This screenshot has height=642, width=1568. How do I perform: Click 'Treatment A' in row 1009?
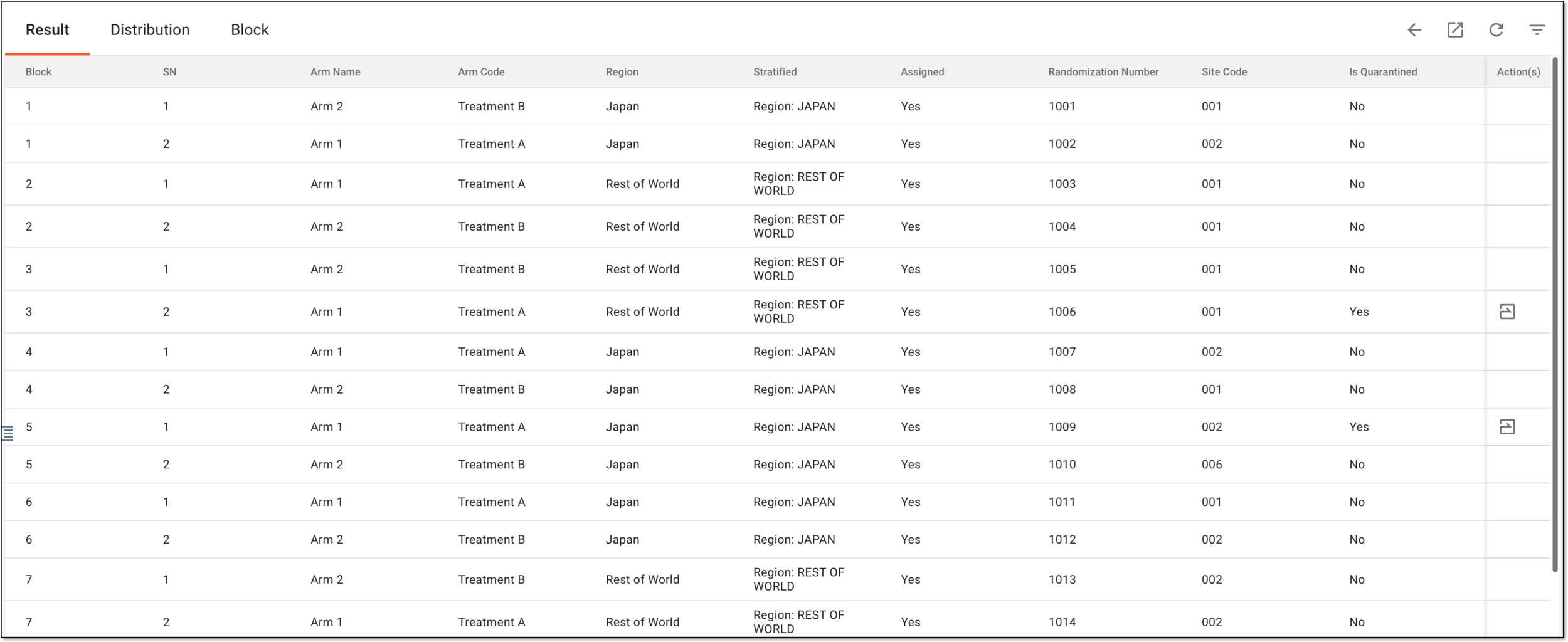pyautogui.click(x=491, y=428)
